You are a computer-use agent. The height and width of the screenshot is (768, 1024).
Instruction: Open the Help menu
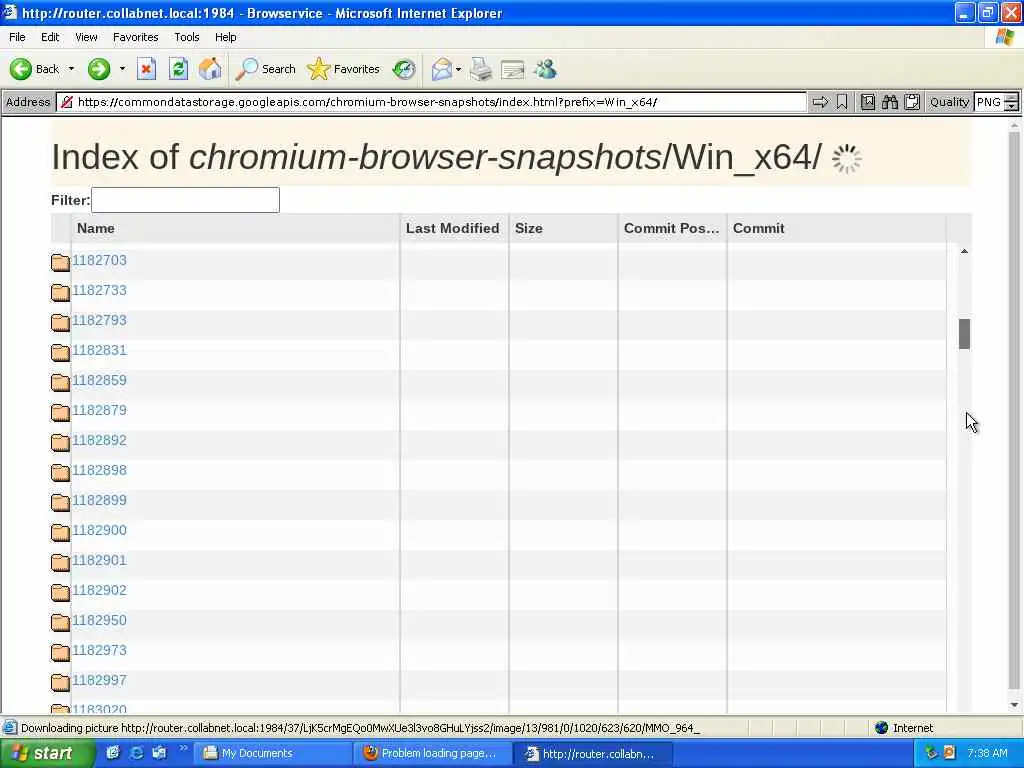[x=225, y=37]
